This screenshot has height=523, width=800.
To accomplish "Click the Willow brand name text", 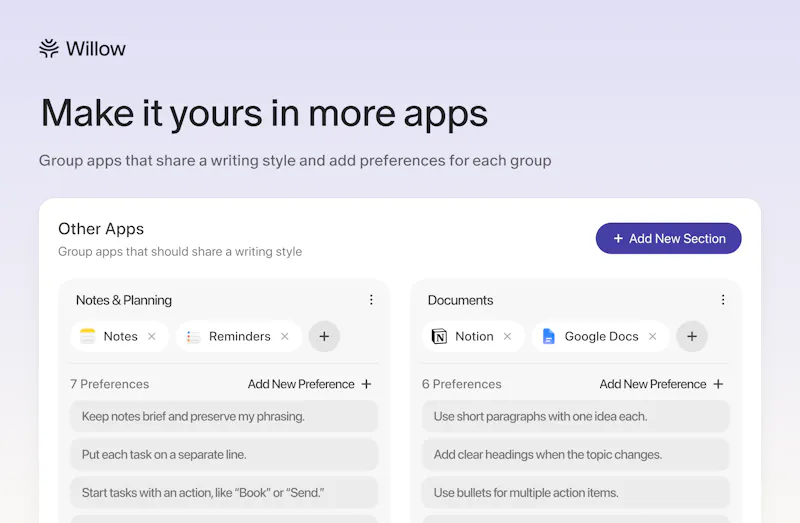I will coord(96,49).
